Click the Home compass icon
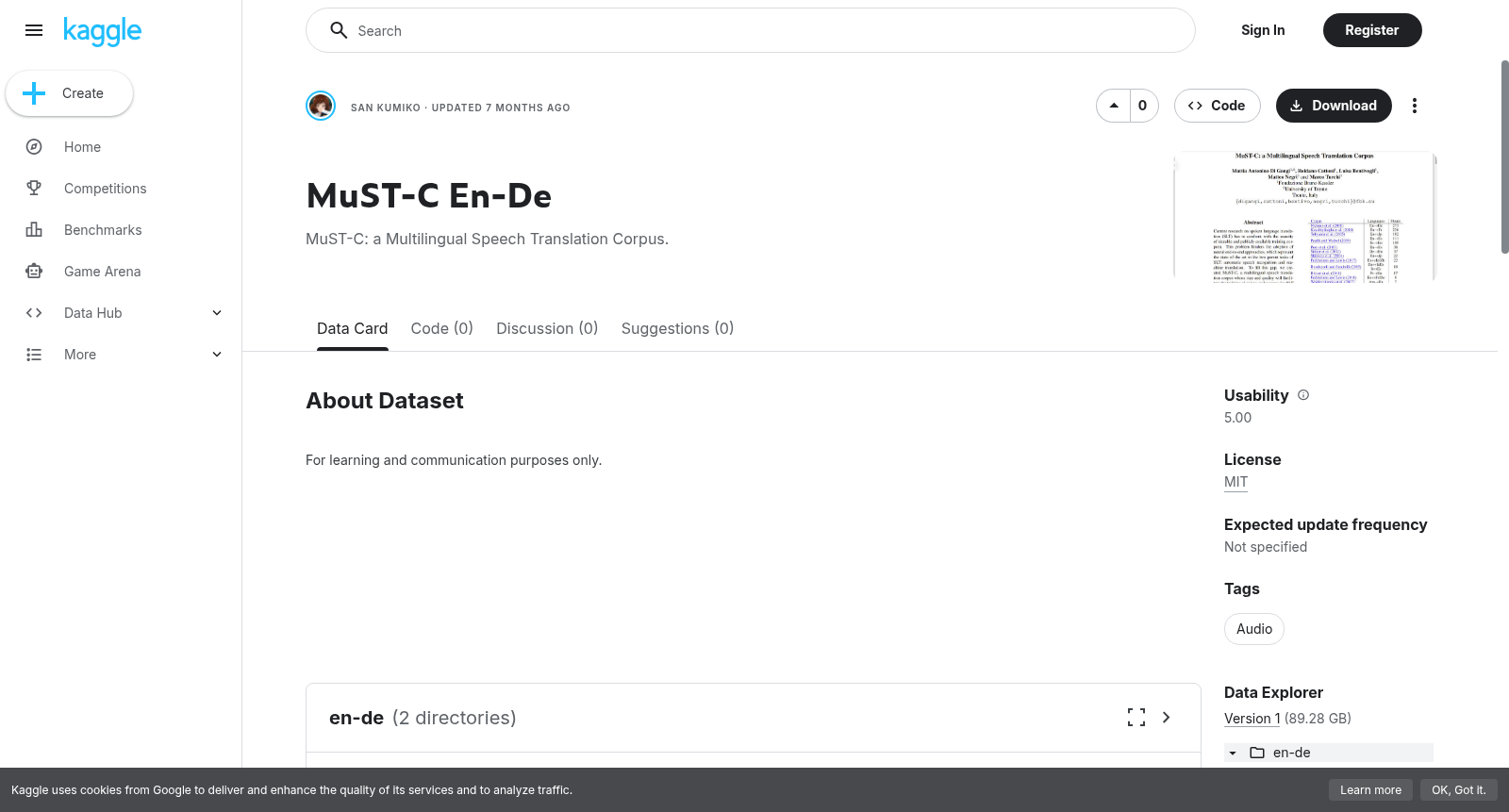Viewport: 1509px width, 812px height. tap(34, 147)
